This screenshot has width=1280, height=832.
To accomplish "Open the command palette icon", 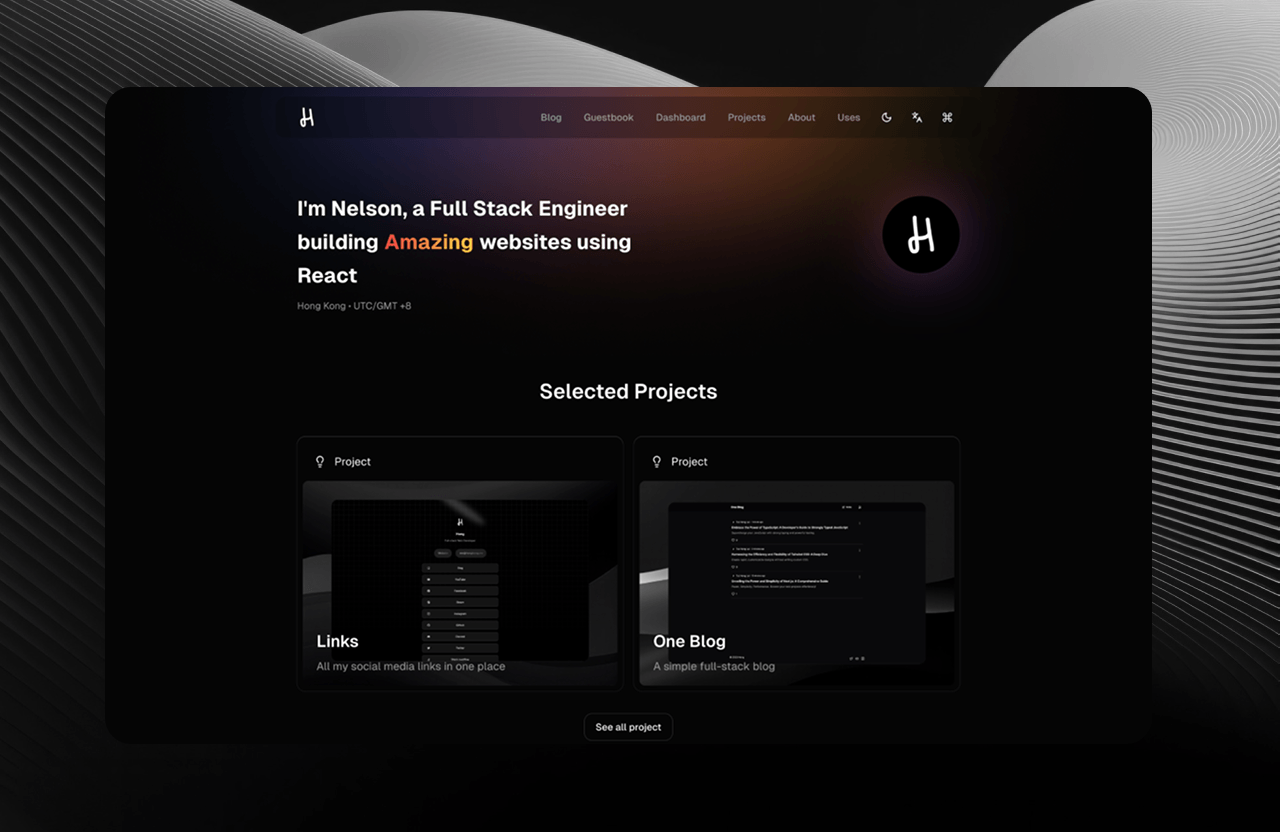I will 947,118.
